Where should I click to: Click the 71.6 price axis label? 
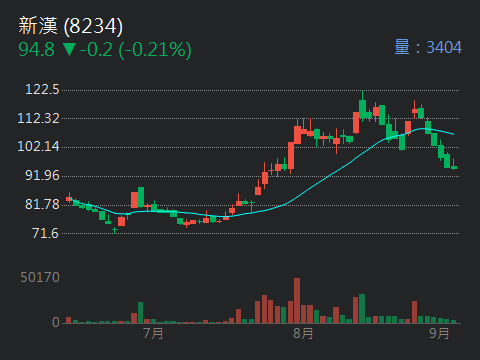[45, 233]
